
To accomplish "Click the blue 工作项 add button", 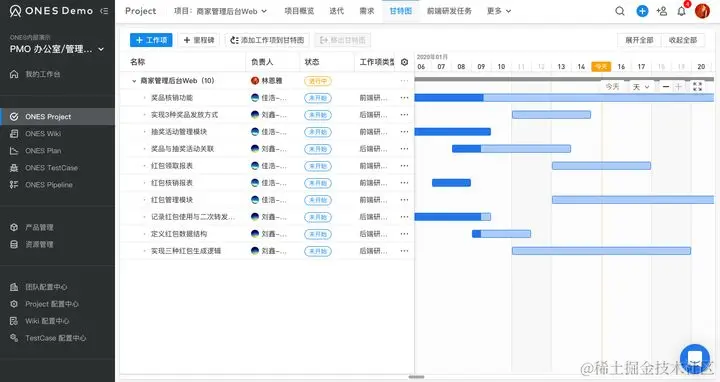I will click(151, 40).
